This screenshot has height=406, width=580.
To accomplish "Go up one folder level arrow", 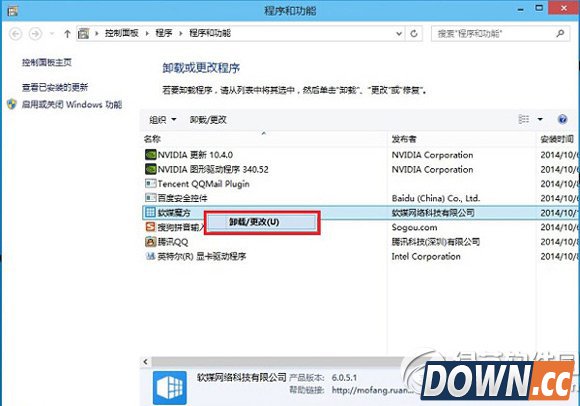I will (x=67, y=34).
